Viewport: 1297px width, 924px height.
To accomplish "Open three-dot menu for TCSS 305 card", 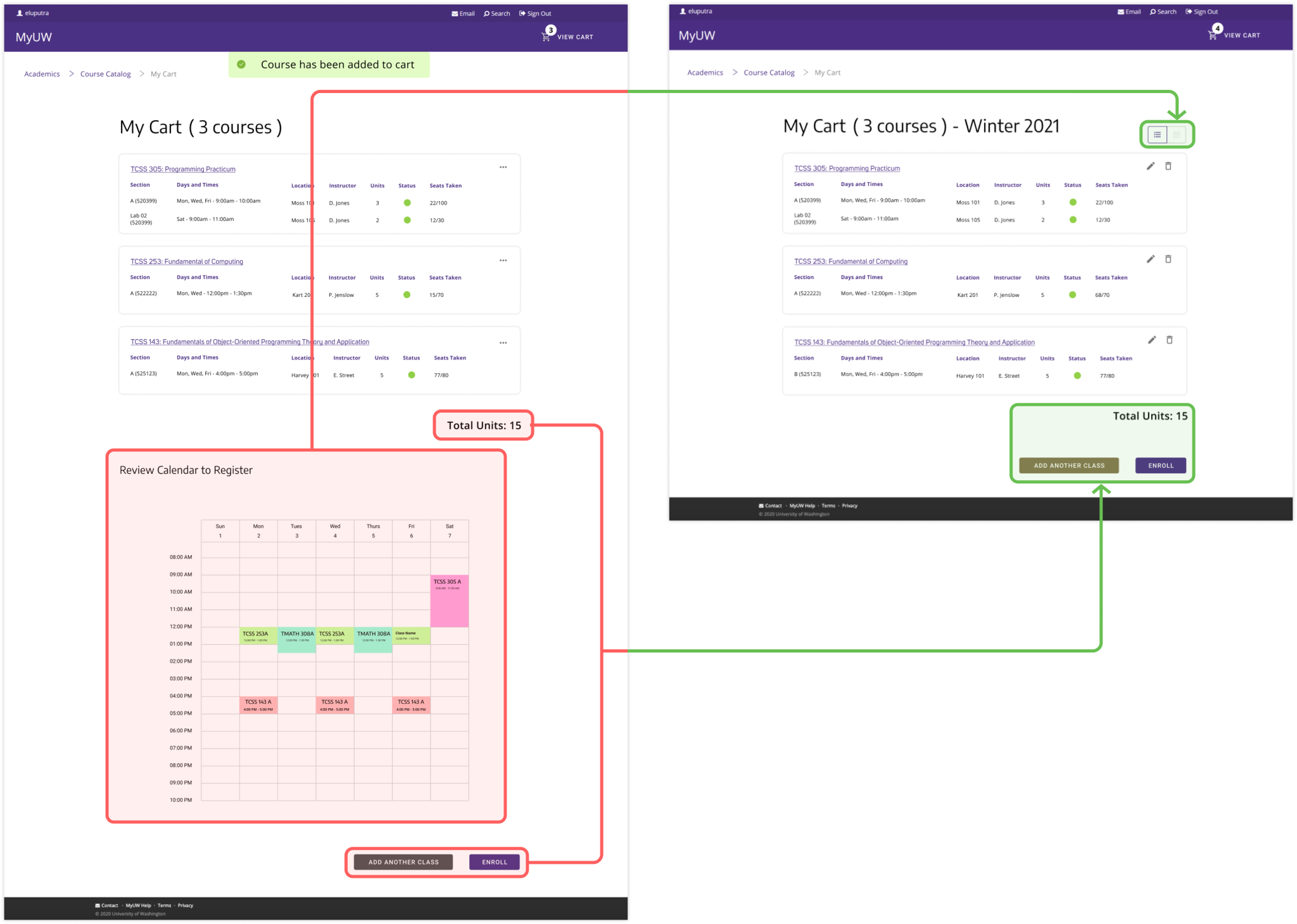I will [503, 167].
